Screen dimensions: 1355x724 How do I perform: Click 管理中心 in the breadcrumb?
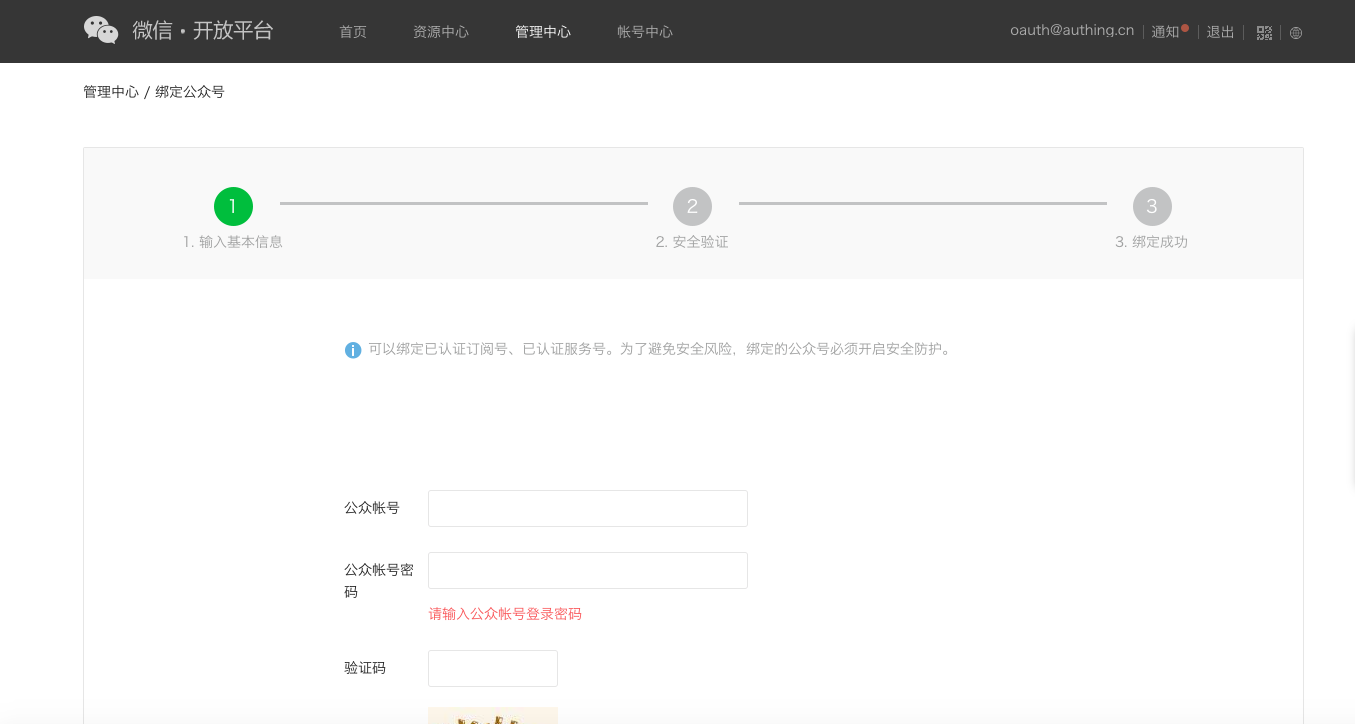click(111, 92)
